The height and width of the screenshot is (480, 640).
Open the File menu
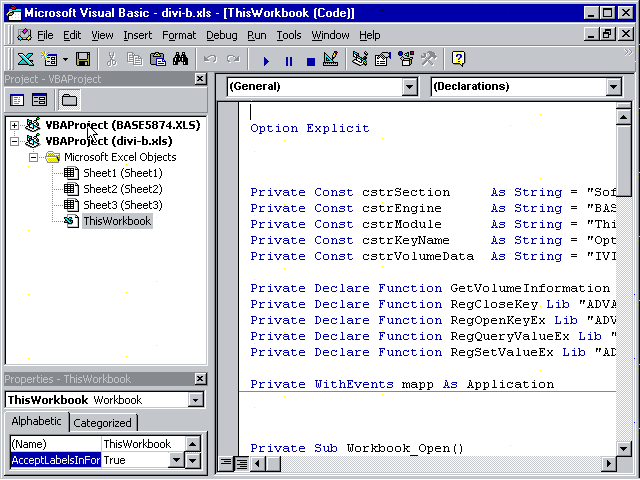[45, 36]
